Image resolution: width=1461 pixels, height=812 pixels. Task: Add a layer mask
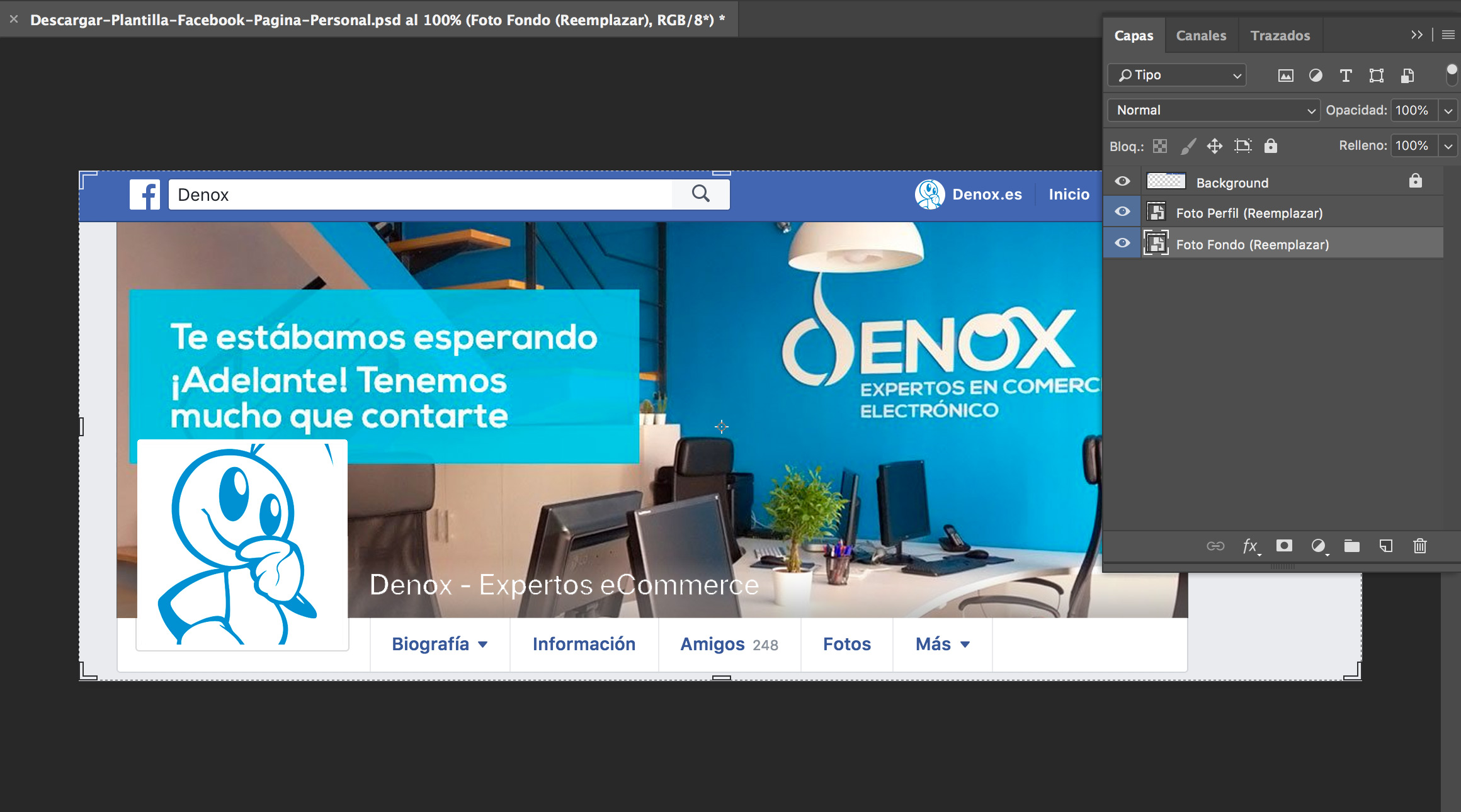pos(1284,545)
